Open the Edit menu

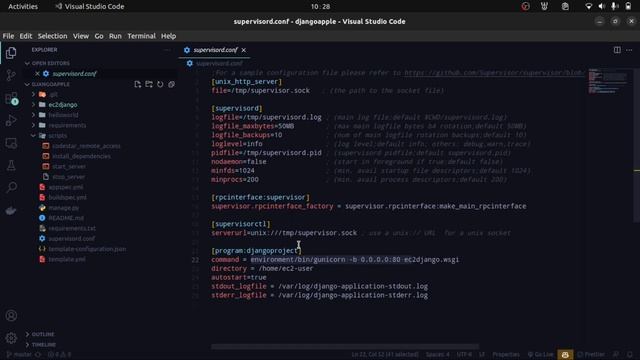26,36
